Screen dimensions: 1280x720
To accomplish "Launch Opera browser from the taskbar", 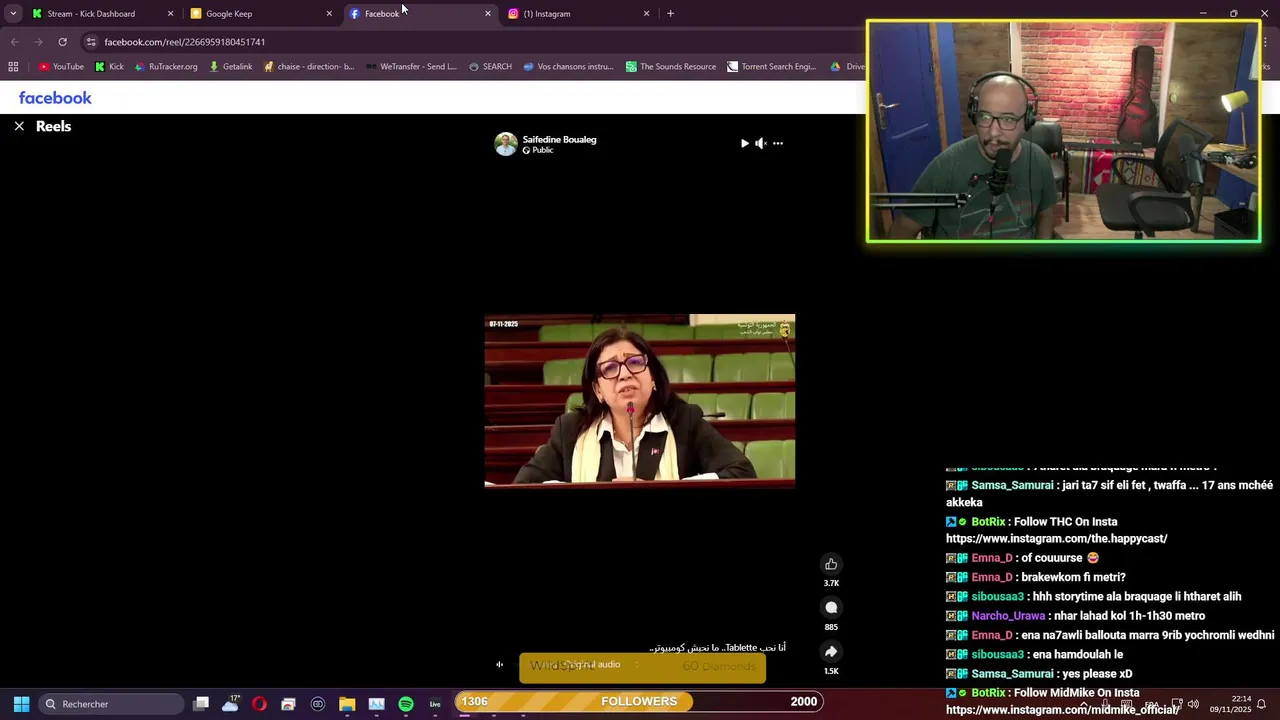I will click(x=259, y=704).
